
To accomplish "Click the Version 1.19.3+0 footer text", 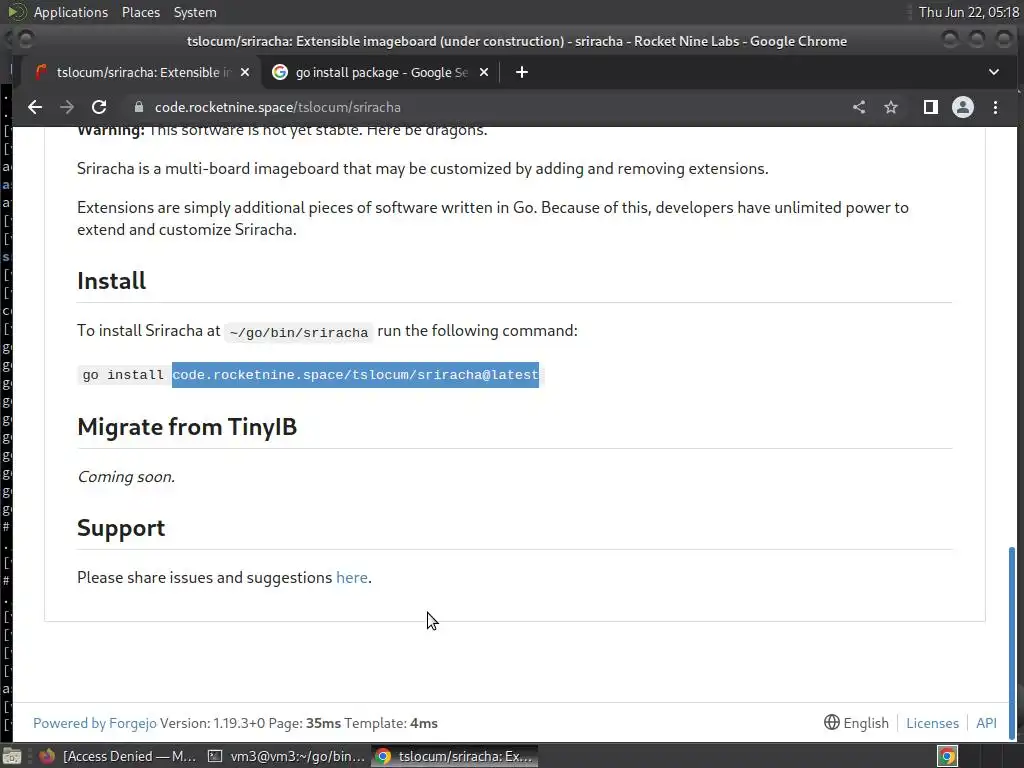I will 212,723.
